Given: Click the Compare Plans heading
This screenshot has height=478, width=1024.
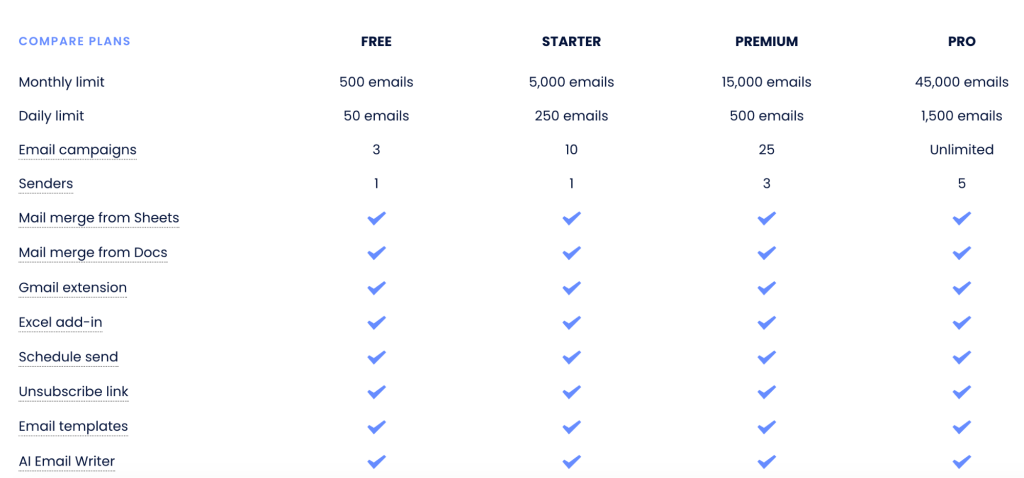Looking at the screenshot, I should click(x=75, y=42).
